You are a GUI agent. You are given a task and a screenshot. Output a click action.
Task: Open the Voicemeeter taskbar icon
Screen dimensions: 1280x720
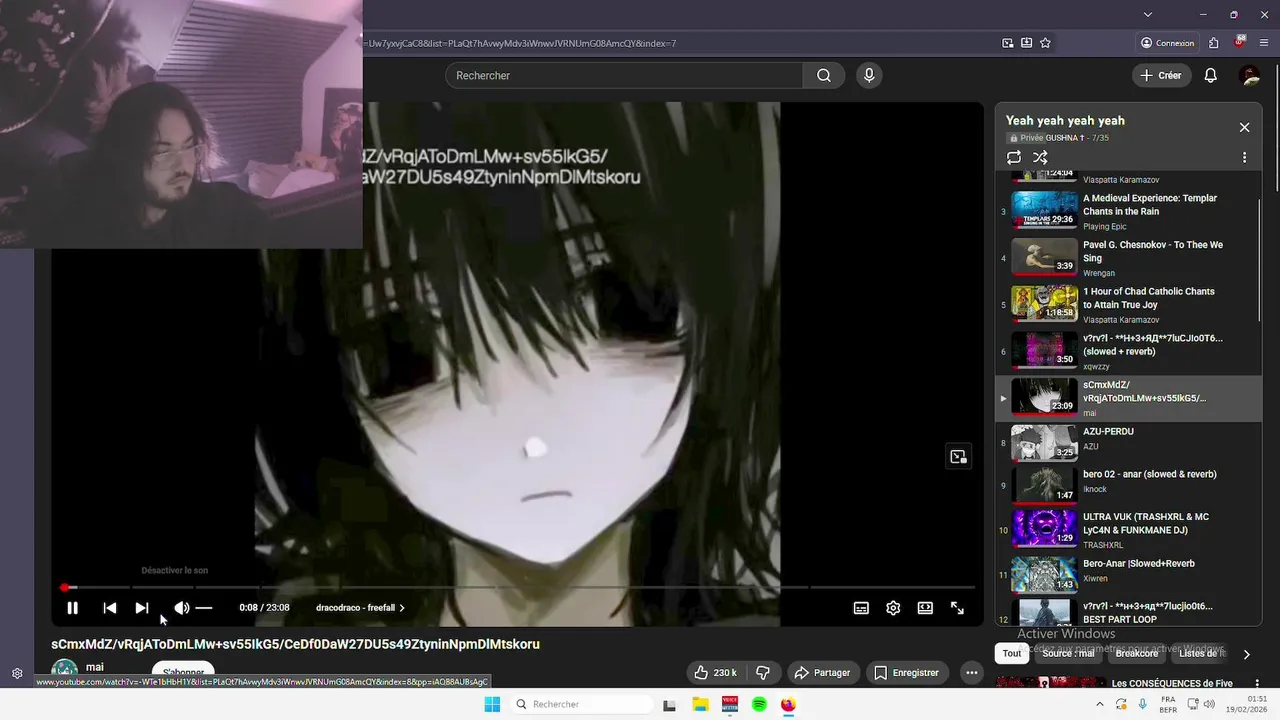point(730,704)
